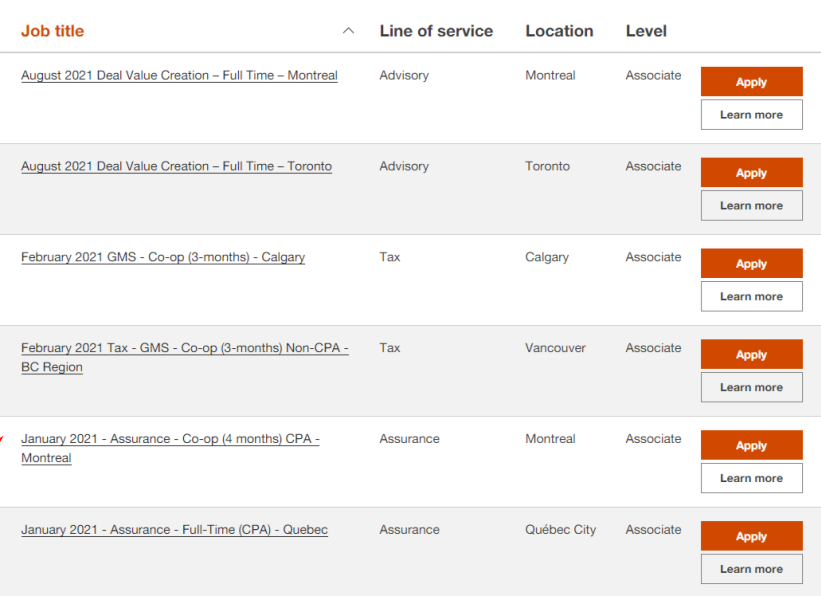Screen dimensions: 821x596
Task: Open August 2021 Deal Value Creation Toronto job
Action: pos(176,167)
